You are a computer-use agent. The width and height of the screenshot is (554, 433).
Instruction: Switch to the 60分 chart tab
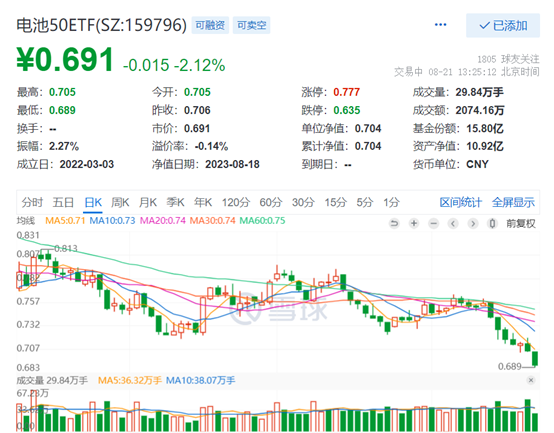(271, 202)
